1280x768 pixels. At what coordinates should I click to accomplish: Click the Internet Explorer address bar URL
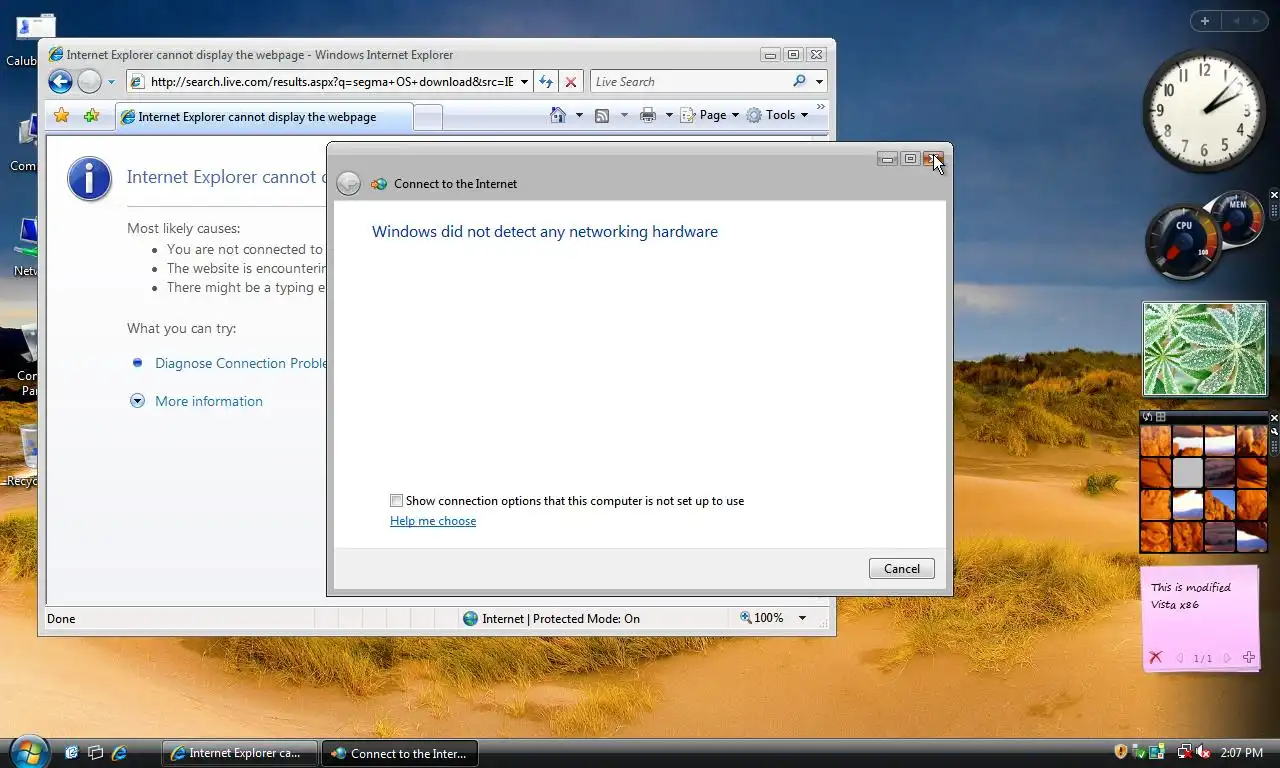(x=332, y=82)
